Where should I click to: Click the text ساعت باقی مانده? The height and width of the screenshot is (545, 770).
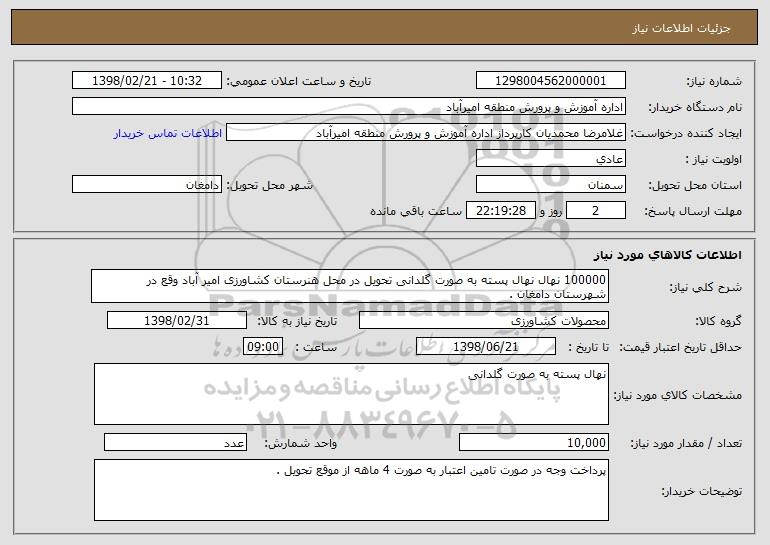point(416,211)
